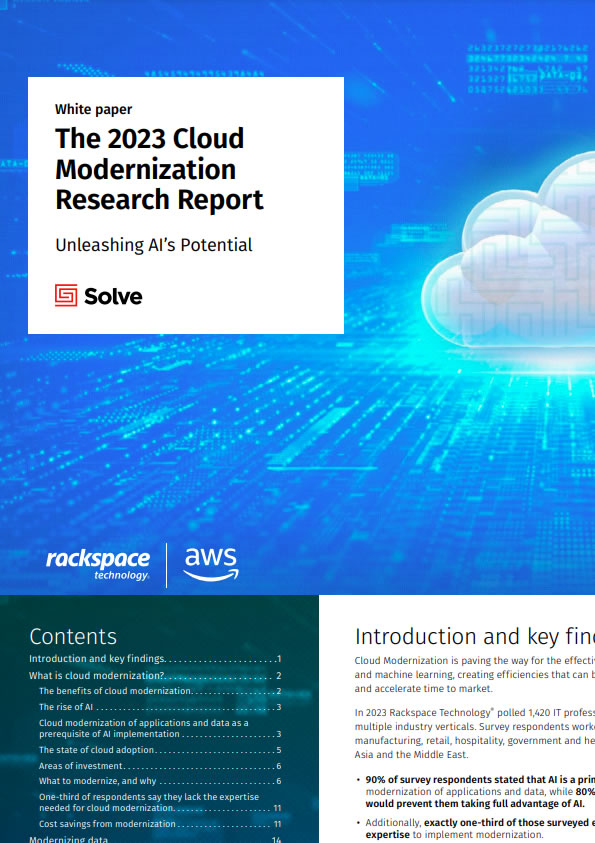Viewport: 595px width, 843px height.
Task: Click the AWS logo
Action: [x=211, y=565]
